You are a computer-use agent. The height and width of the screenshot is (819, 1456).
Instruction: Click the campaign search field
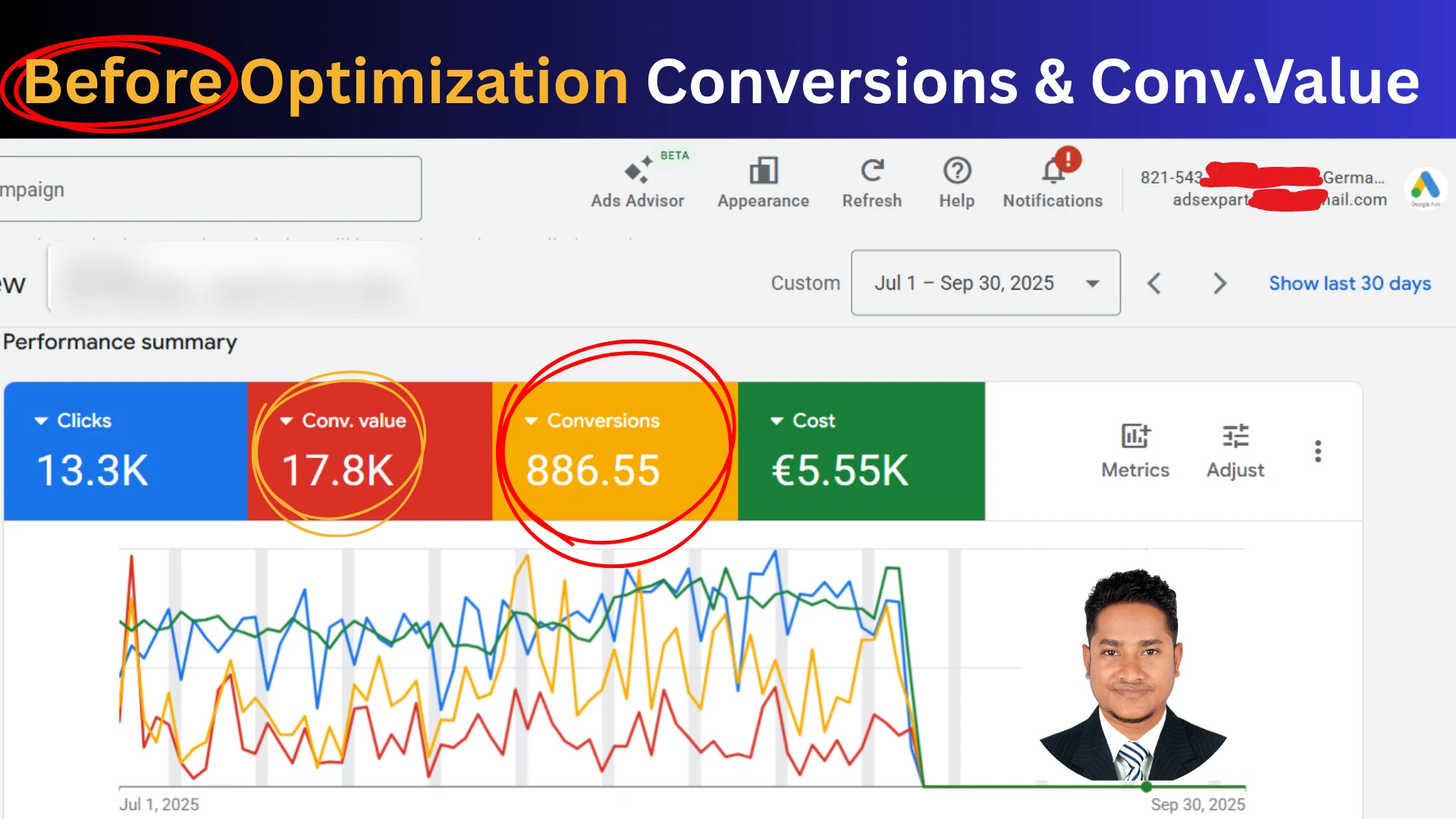coord(210,189)
